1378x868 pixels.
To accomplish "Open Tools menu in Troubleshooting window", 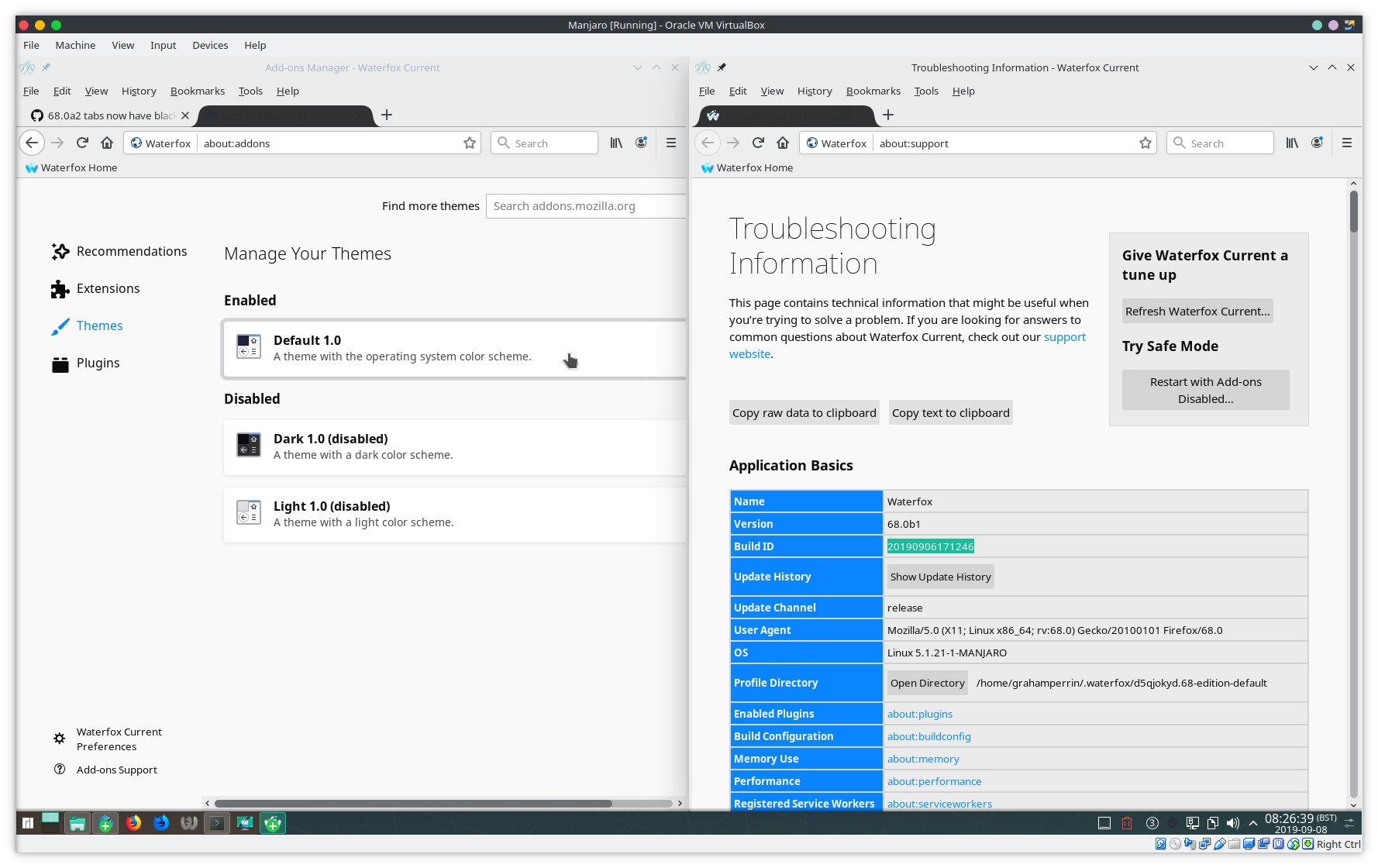I will (x=926, y=91).
